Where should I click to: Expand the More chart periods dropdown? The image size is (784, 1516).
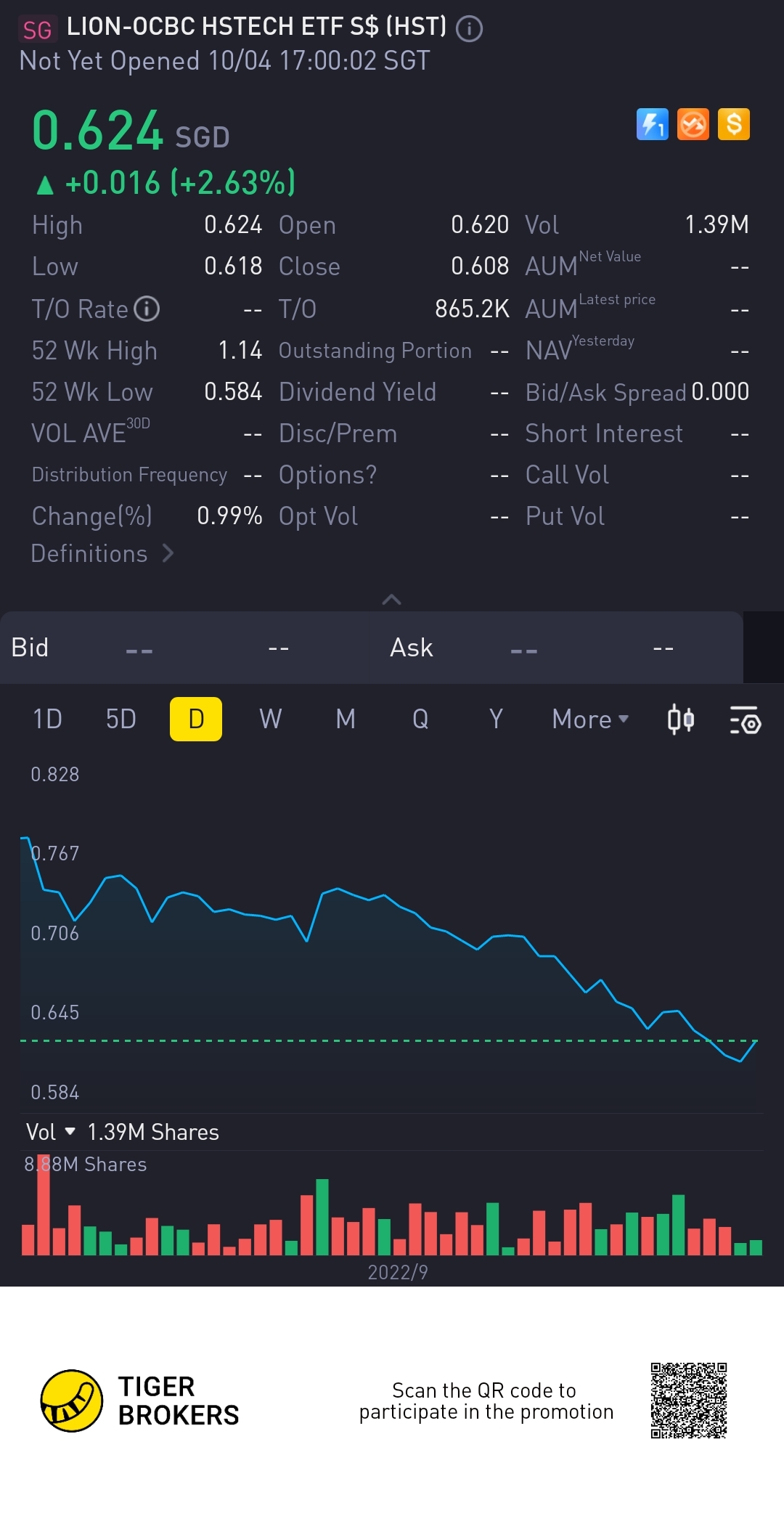pyautogui.click(x=589, y=720)
